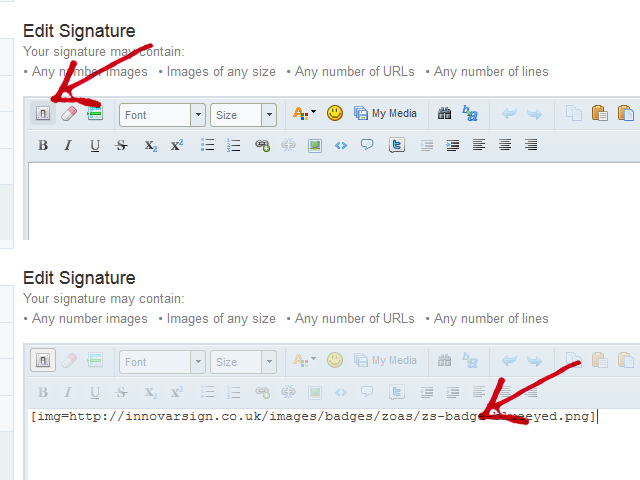Expand text color picker arrow in top editor
640x480 pixels.
click(x=313, y=114)
